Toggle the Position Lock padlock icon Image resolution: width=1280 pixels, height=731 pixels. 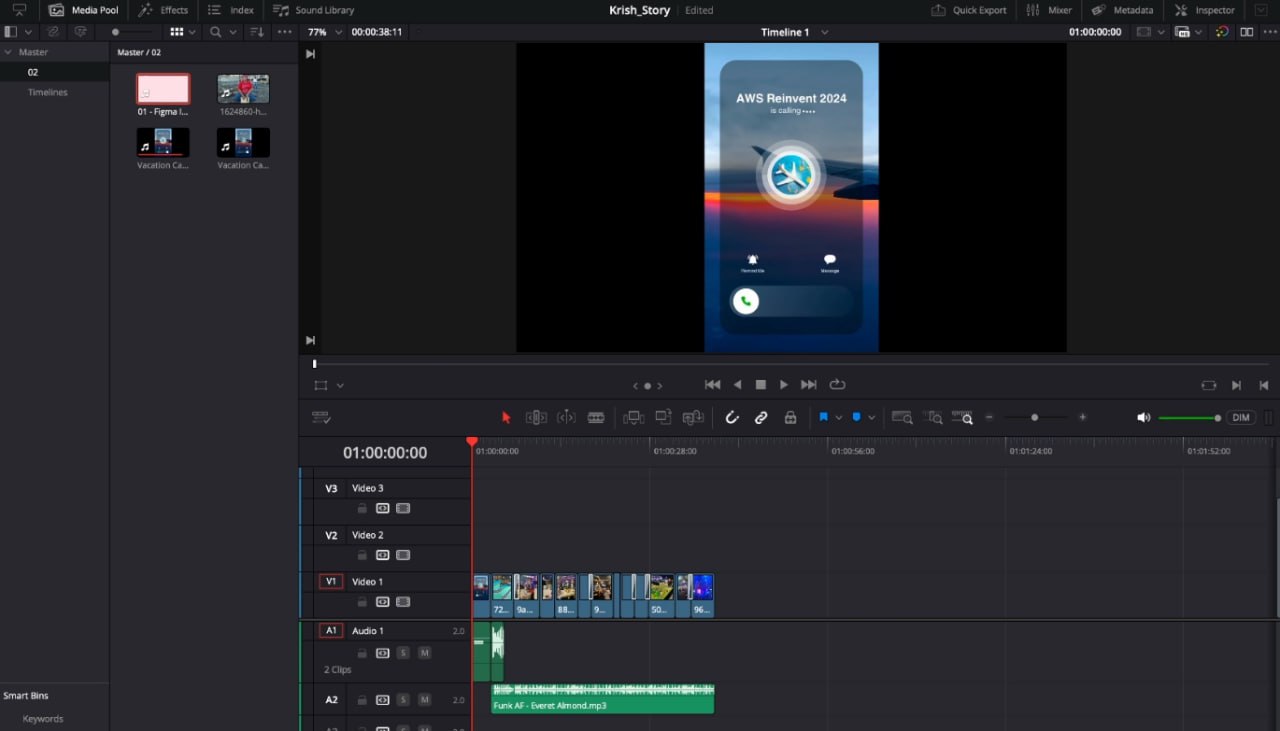tap(790, 417)
